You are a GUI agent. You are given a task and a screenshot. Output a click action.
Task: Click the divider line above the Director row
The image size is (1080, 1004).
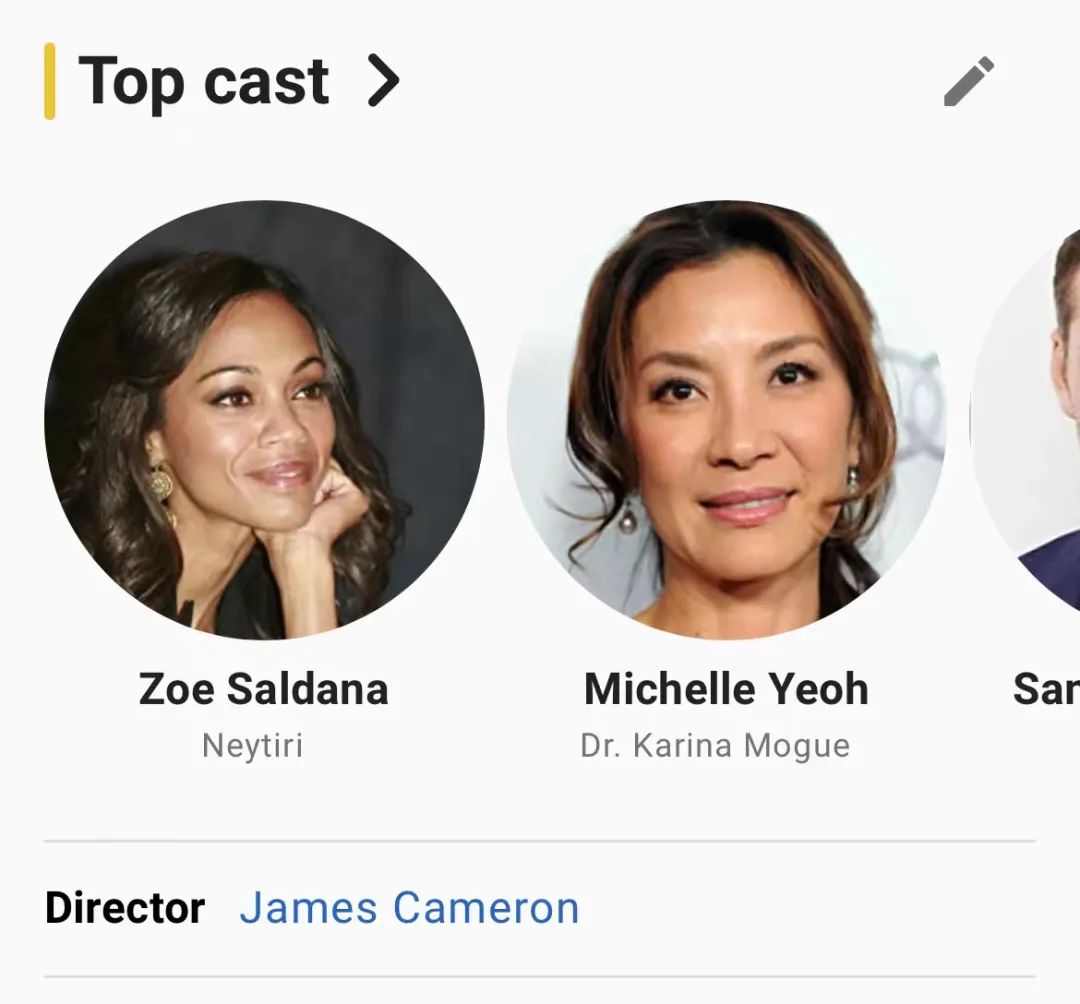point(540,841)
